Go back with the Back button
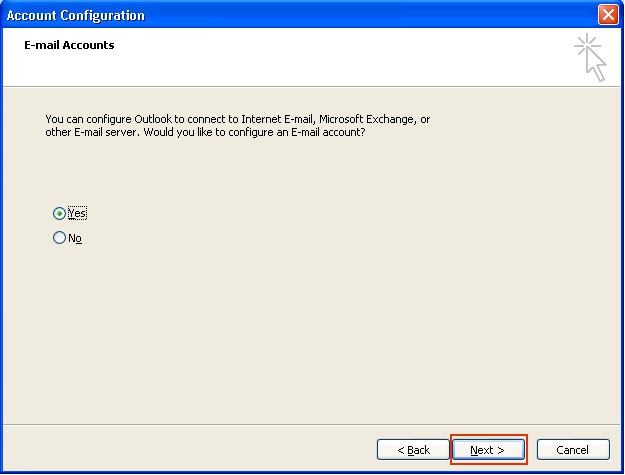625x475 pixels. click(x=413, y=449)
